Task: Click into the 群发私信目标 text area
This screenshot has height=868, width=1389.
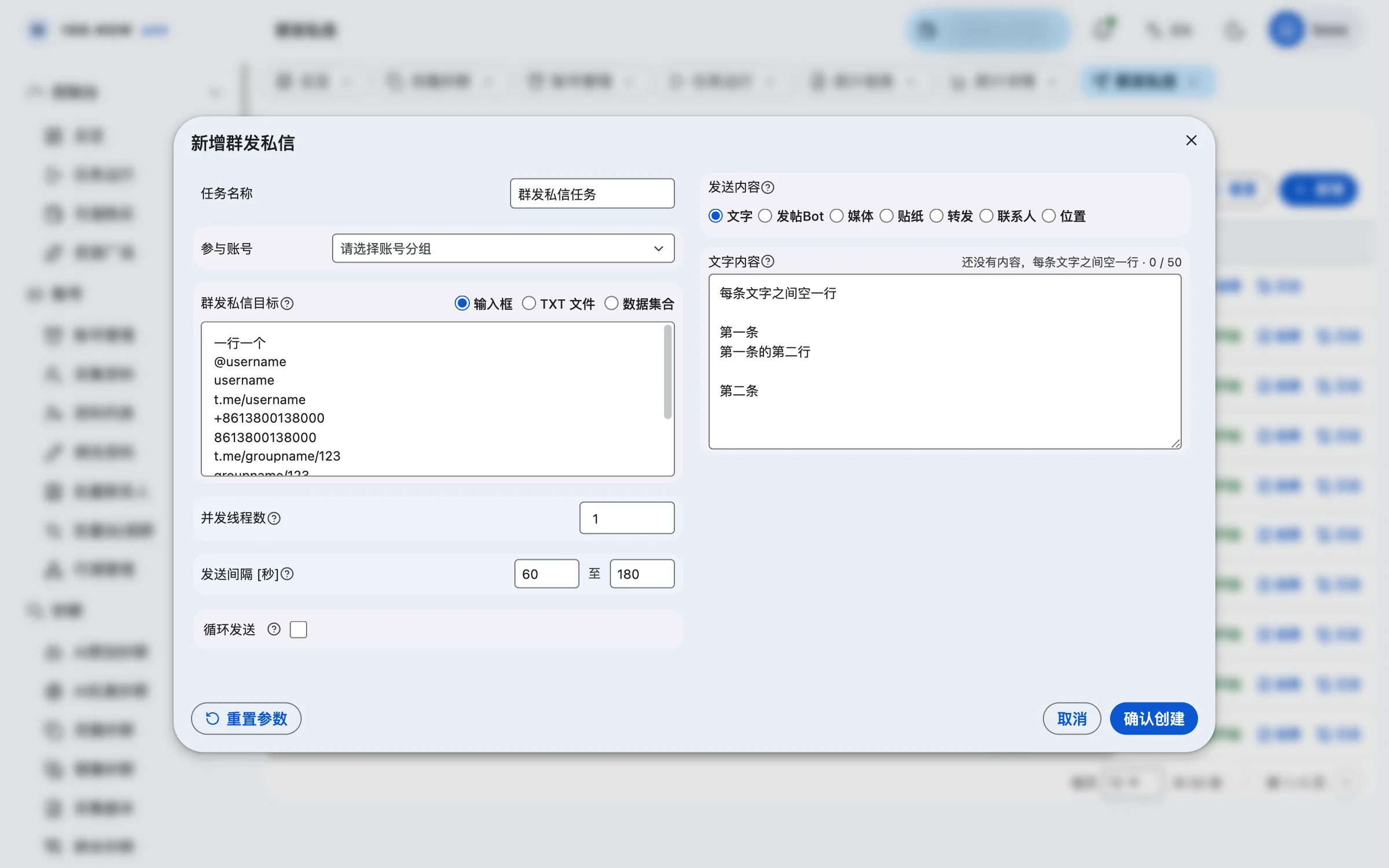Action: [x=438, y=399]
